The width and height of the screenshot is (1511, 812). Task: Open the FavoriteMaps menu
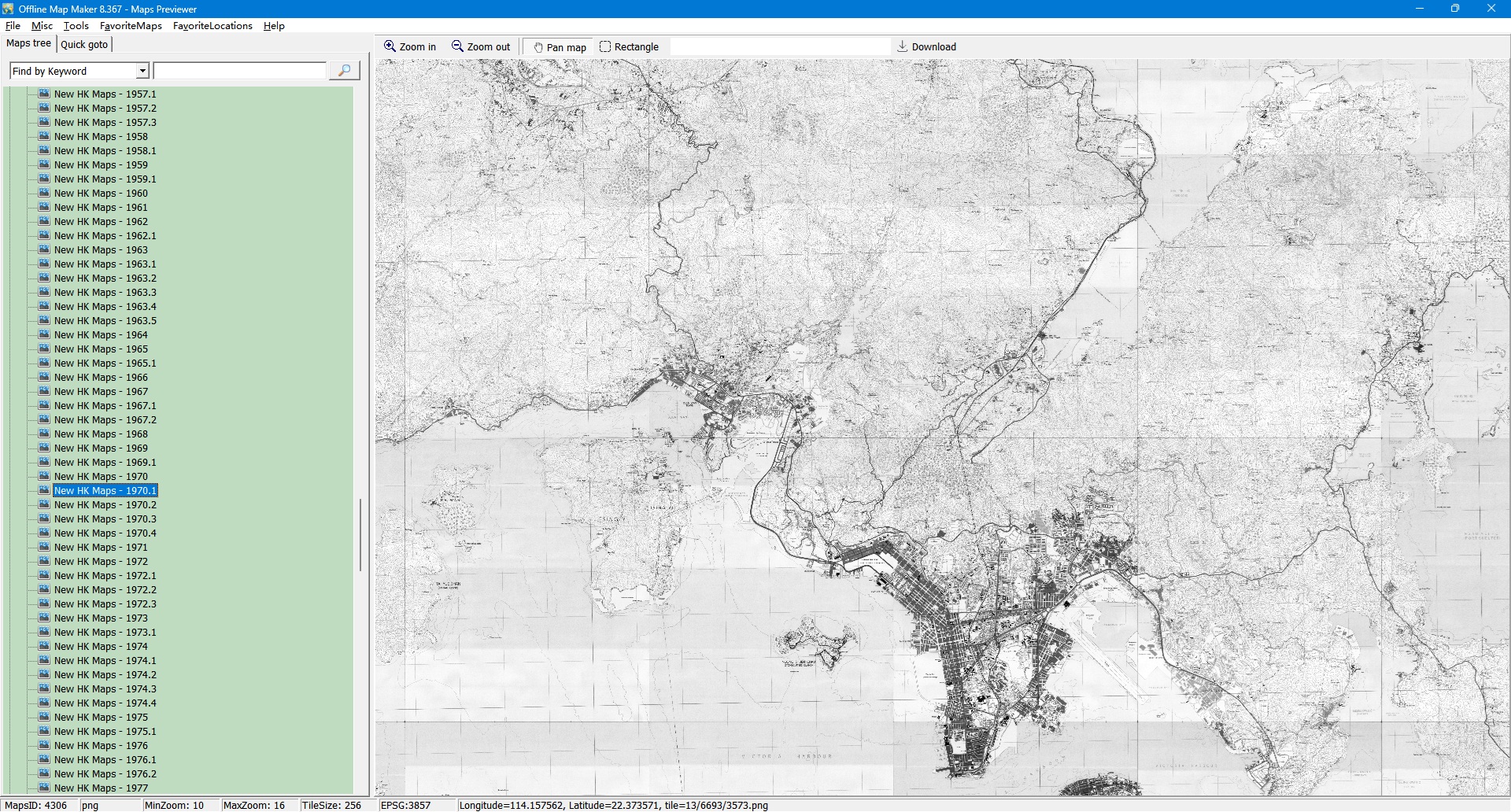(131, 26)
